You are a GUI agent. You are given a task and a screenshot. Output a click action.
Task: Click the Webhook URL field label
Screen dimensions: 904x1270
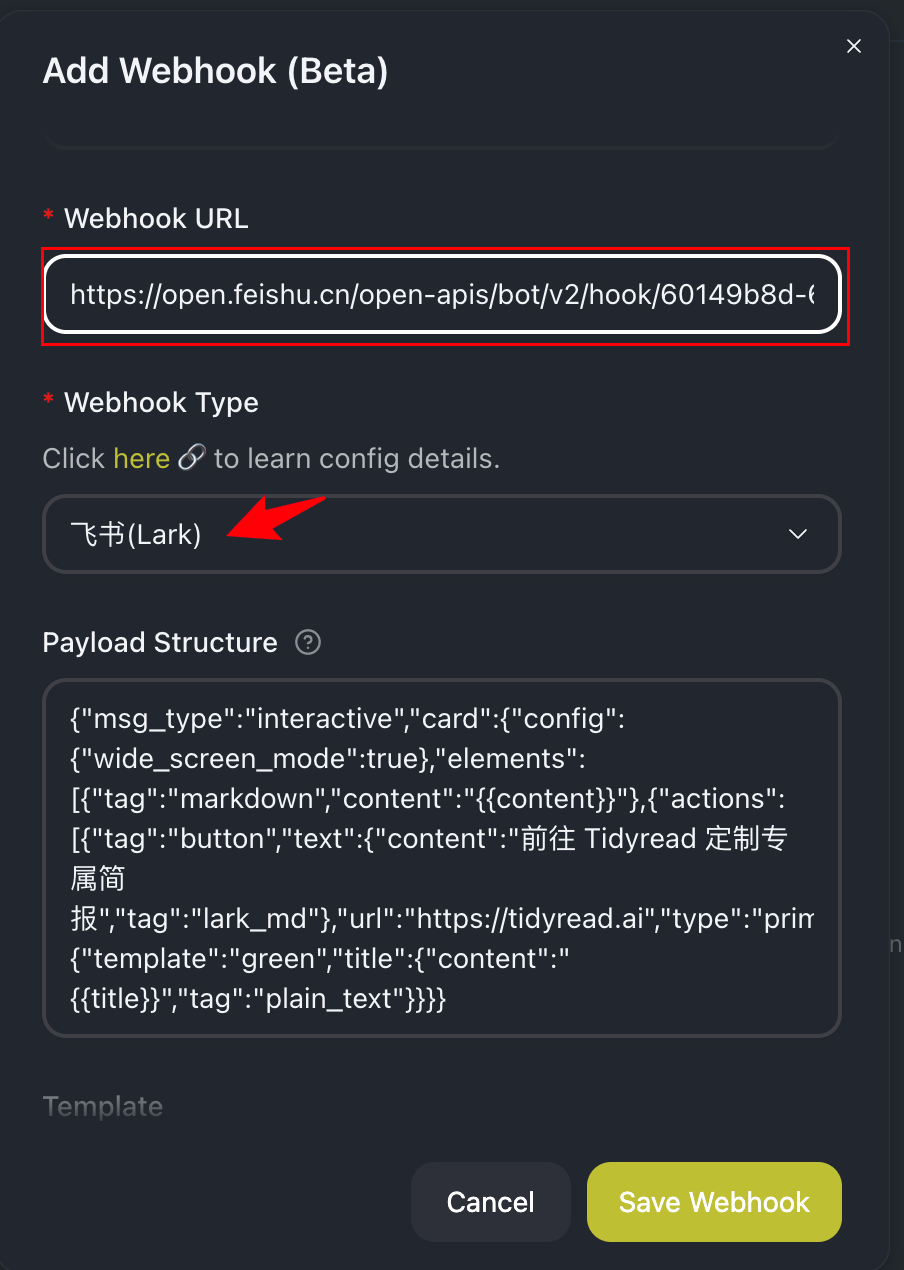(x=156, y=218)
